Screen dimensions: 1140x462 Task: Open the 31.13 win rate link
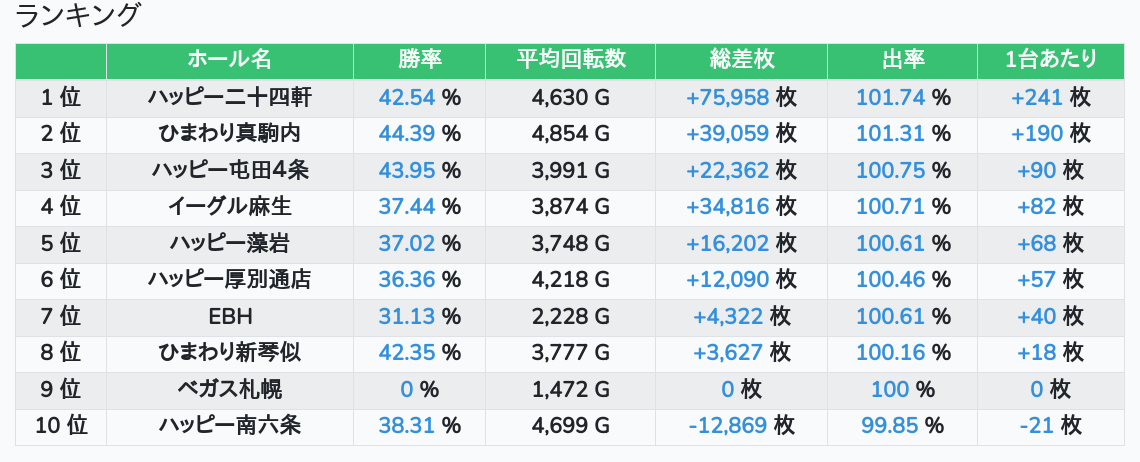407,317
